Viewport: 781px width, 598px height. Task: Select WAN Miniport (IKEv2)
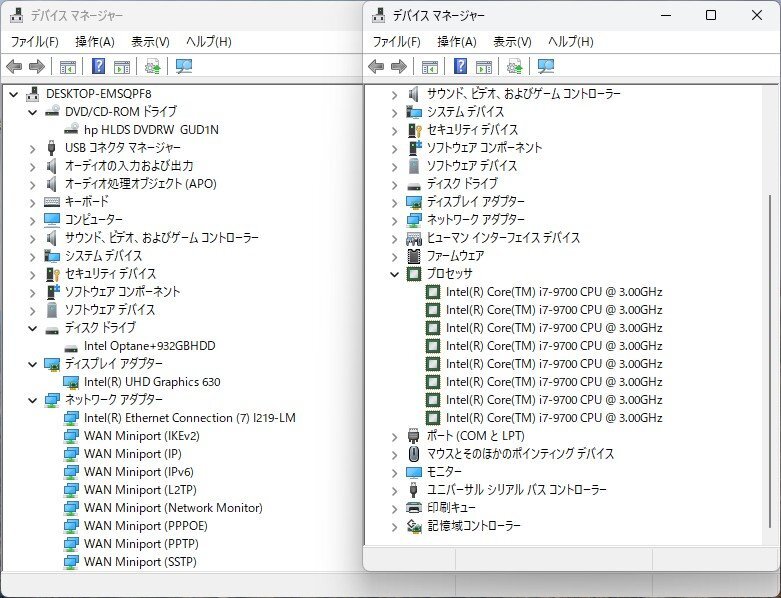tap(141, 436)
